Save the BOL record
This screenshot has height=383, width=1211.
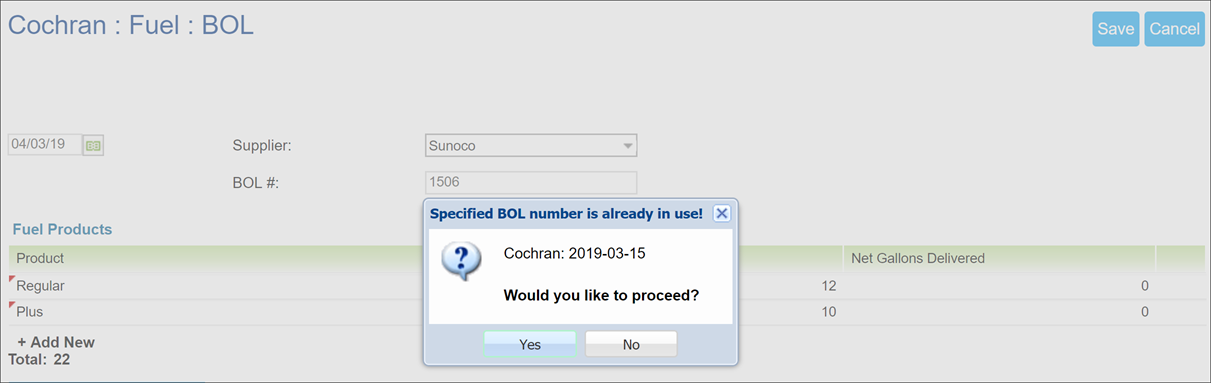pos(1116,29)
